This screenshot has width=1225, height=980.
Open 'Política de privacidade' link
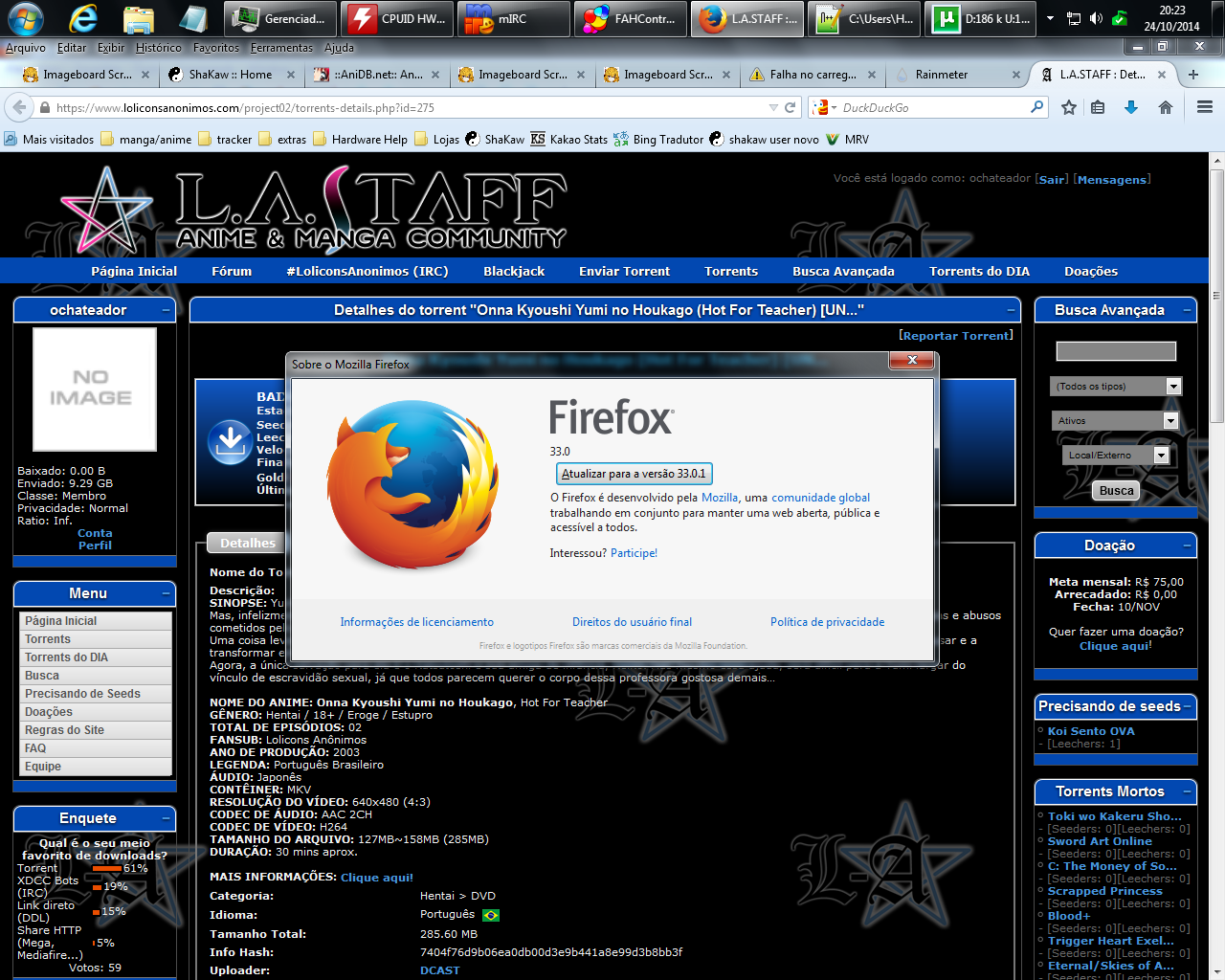[x=827, y=622]
